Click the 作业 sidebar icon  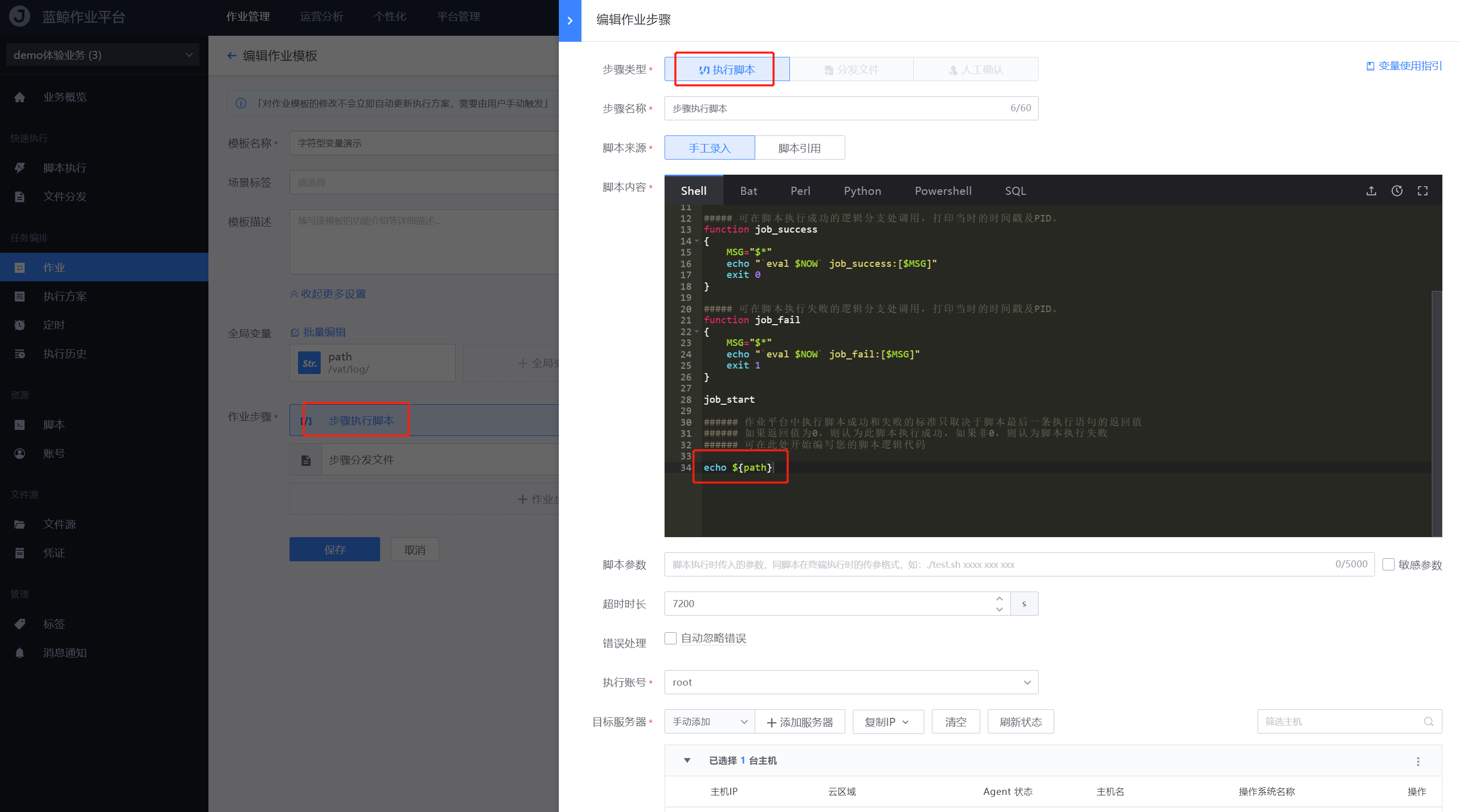tap(20, 267)
